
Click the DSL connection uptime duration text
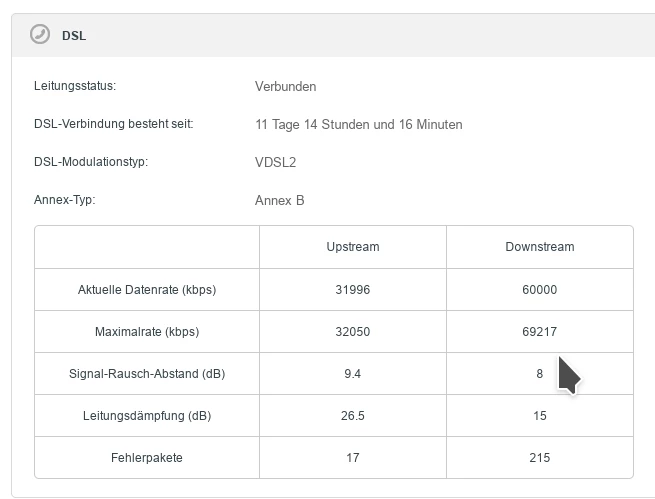click(358, 125)
